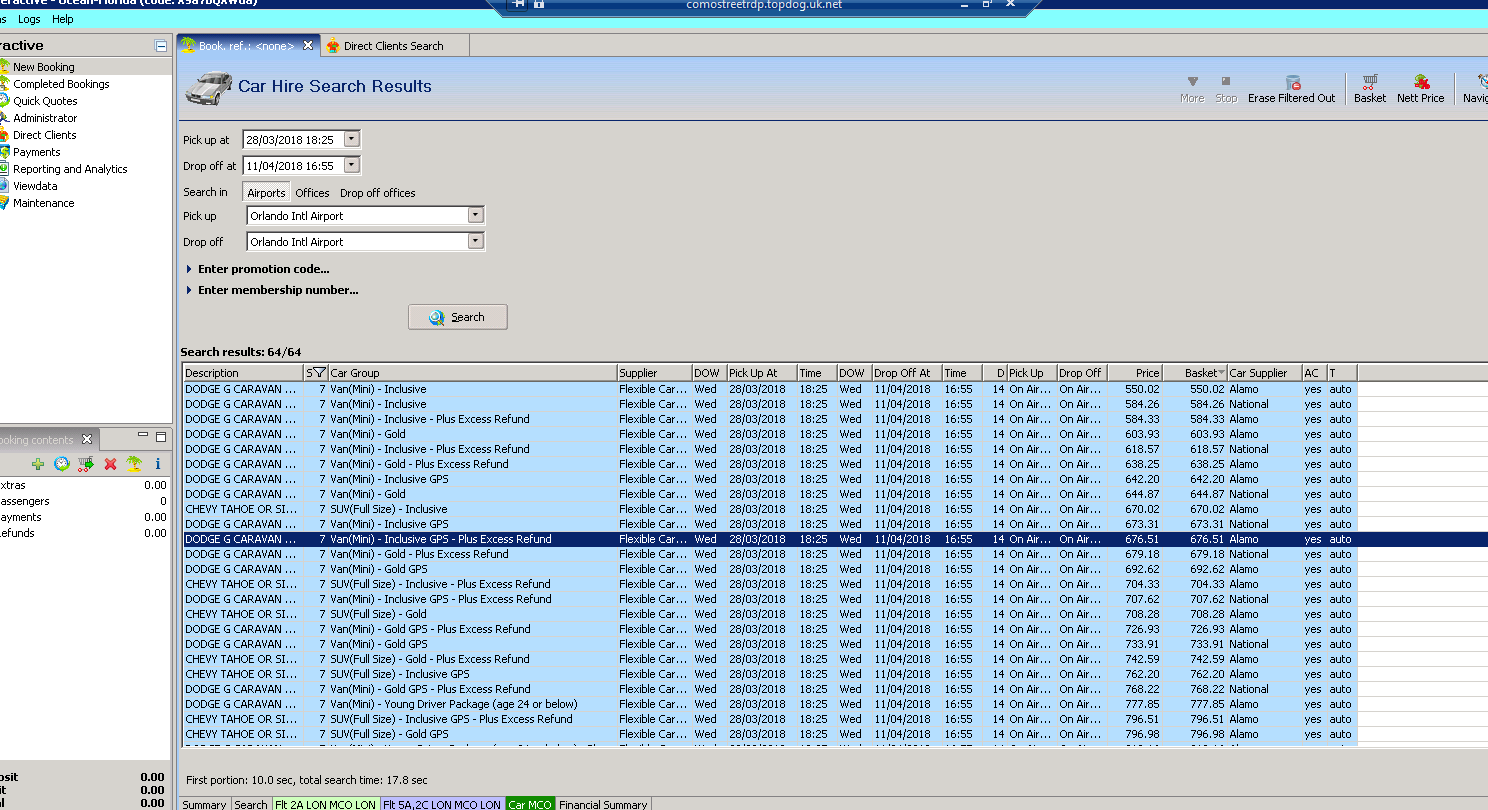Open the filter on the S column header

[320, 373]
